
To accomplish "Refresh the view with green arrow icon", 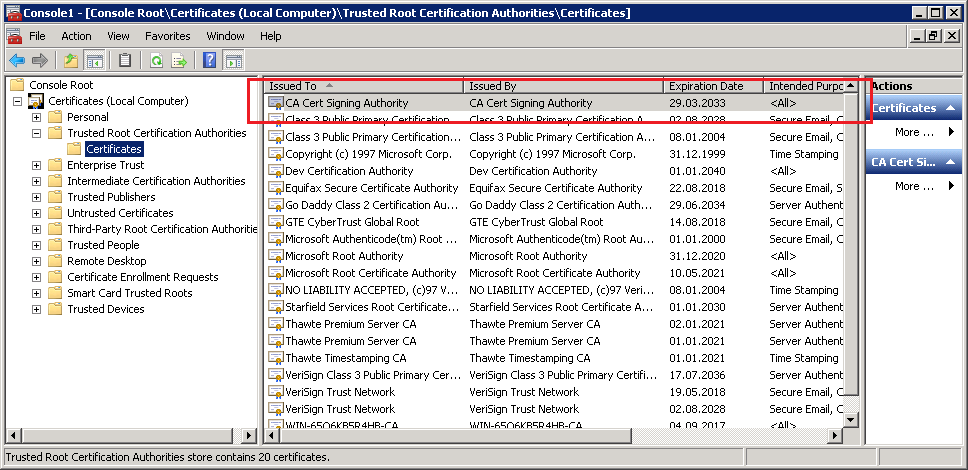I will (157, 60).
